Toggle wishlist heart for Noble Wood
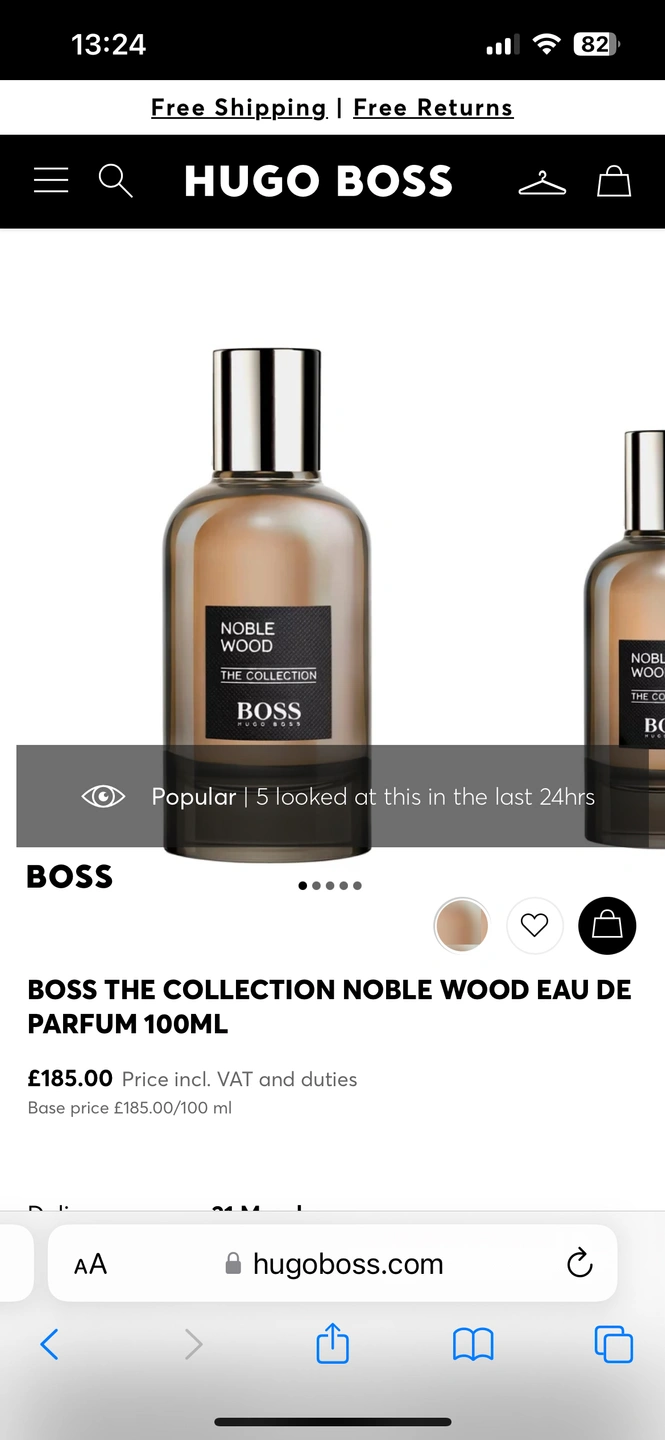The height and width of the screenshot is (1440, 665). click(x=535, y=926)
